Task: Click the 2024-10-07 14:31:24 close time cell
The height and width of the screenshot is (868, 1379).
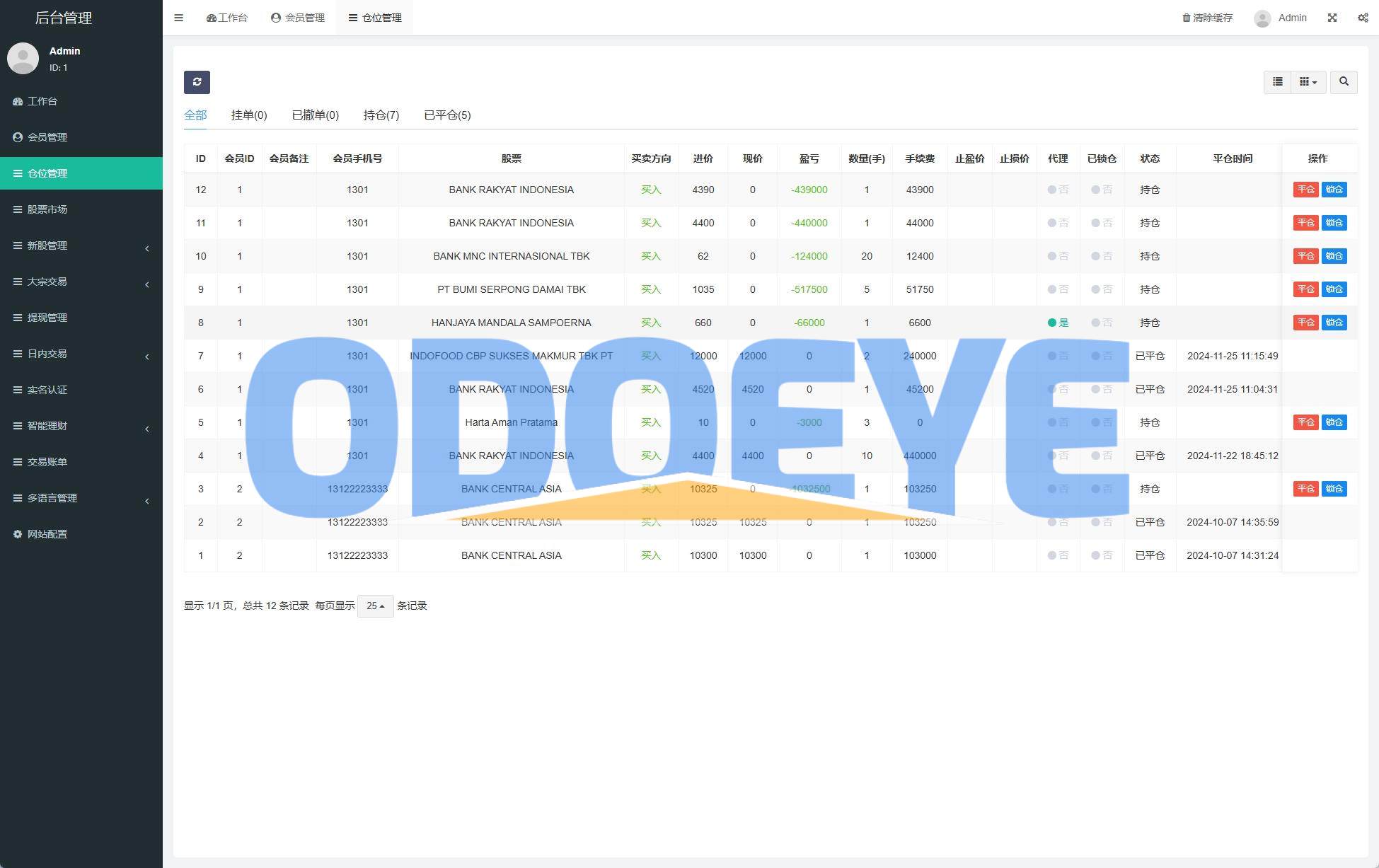Action: click(x=1232, y=555)
